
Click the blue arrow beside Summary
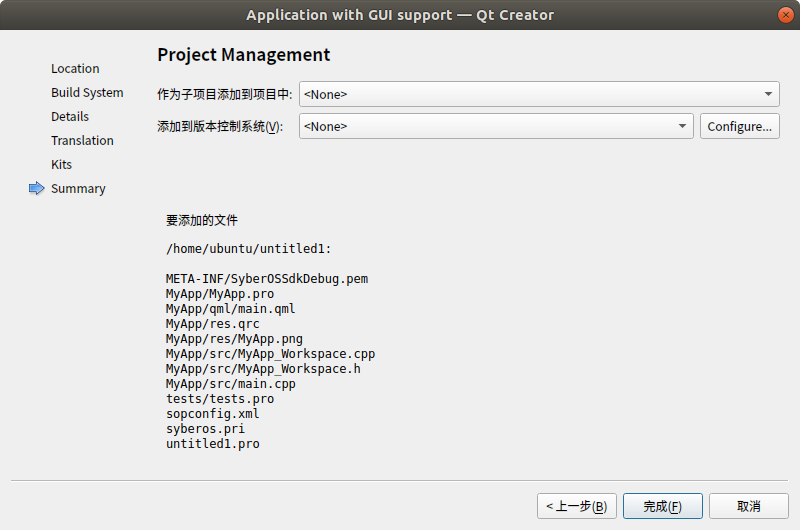pos(37,188)
